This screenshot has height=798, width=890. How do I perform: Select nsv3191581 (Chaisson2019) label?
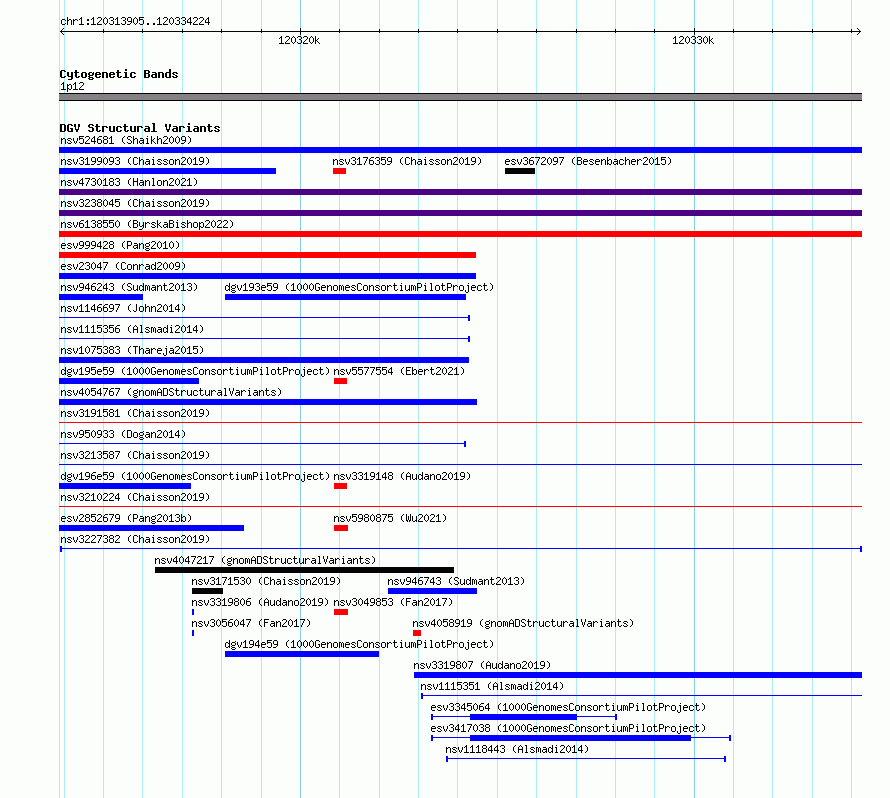point(135,413)
